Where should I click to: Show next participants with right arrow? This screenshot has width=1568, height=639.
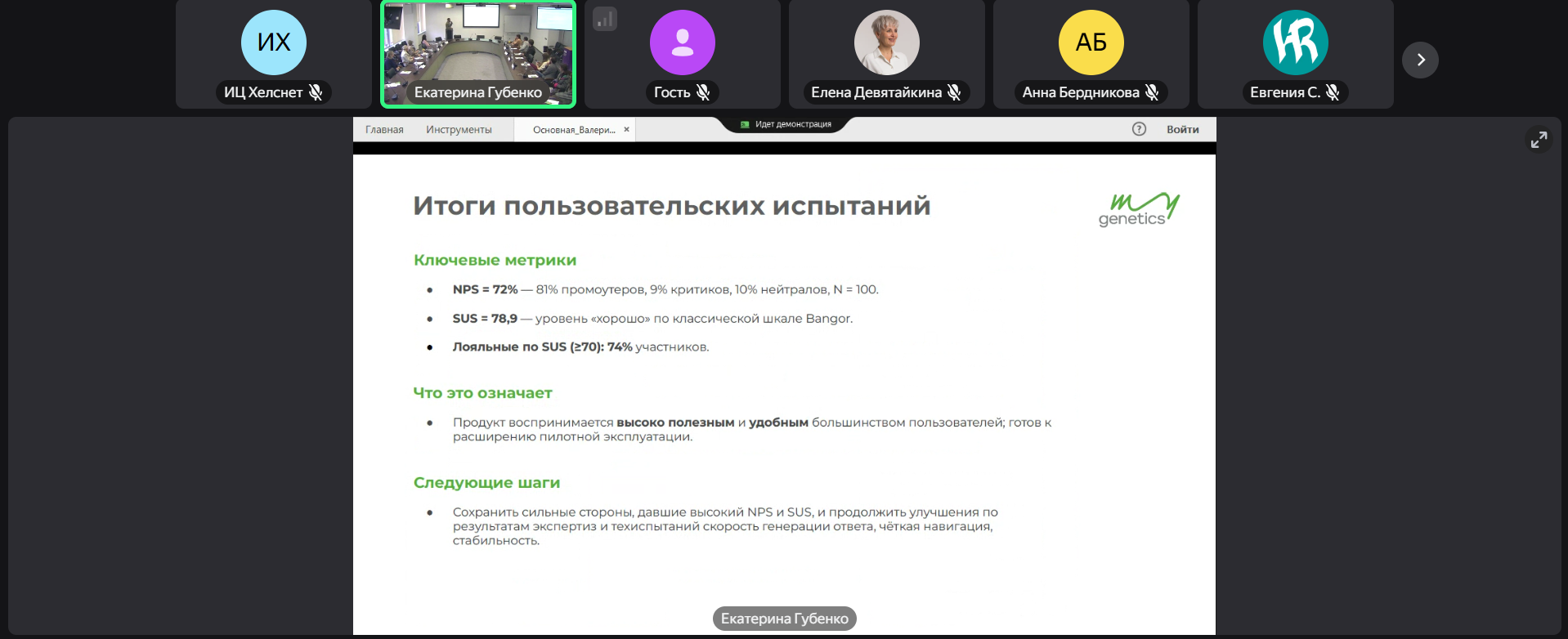point(1420,60)
